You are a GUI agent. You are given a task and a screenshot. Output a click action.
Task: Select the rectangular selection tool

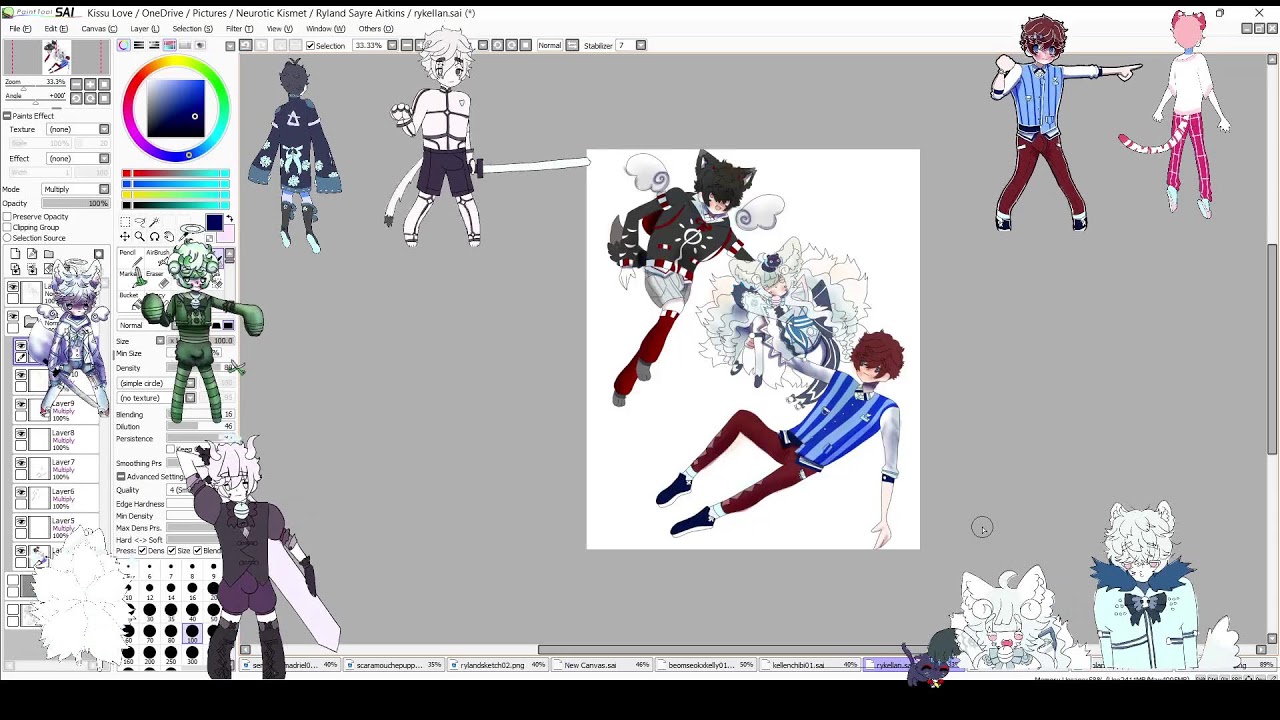click(125, 222)
